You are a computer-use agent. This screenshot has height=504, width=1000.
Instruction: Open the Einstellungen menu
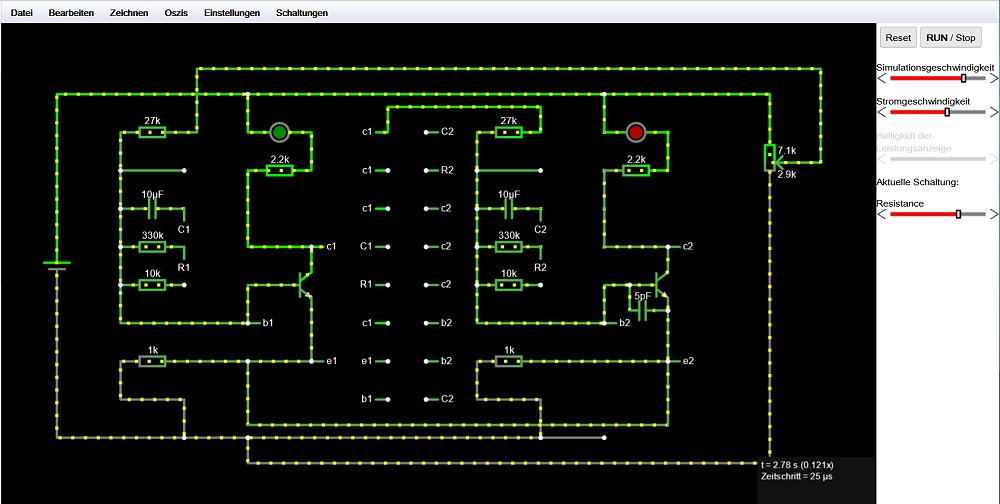pyautogui.click(x=231, y=13)
